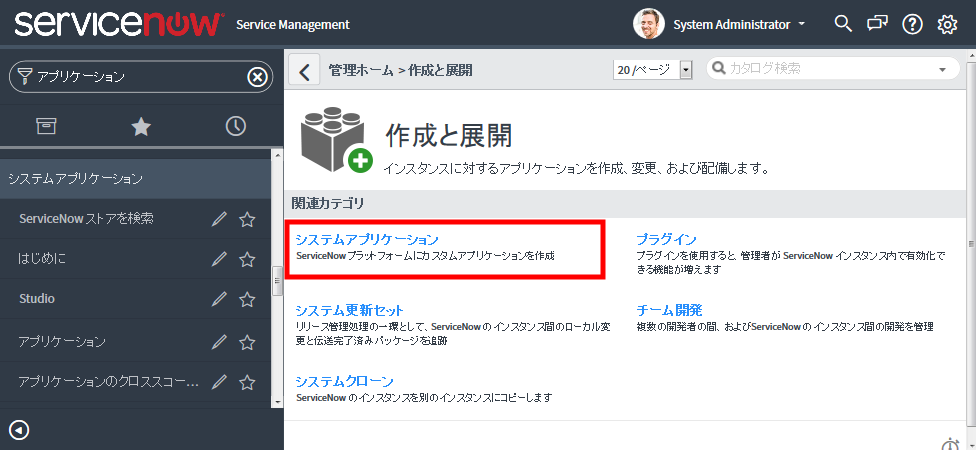Open システムクローン category link

(344, 381)
